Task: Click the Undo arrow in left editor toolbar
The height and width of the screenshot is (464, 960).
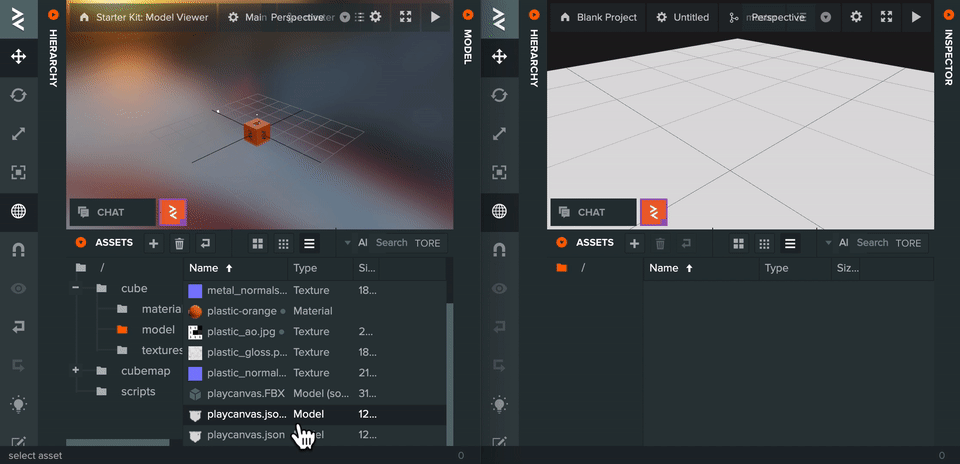Action: pyautogui.click(x=18, y=327)
